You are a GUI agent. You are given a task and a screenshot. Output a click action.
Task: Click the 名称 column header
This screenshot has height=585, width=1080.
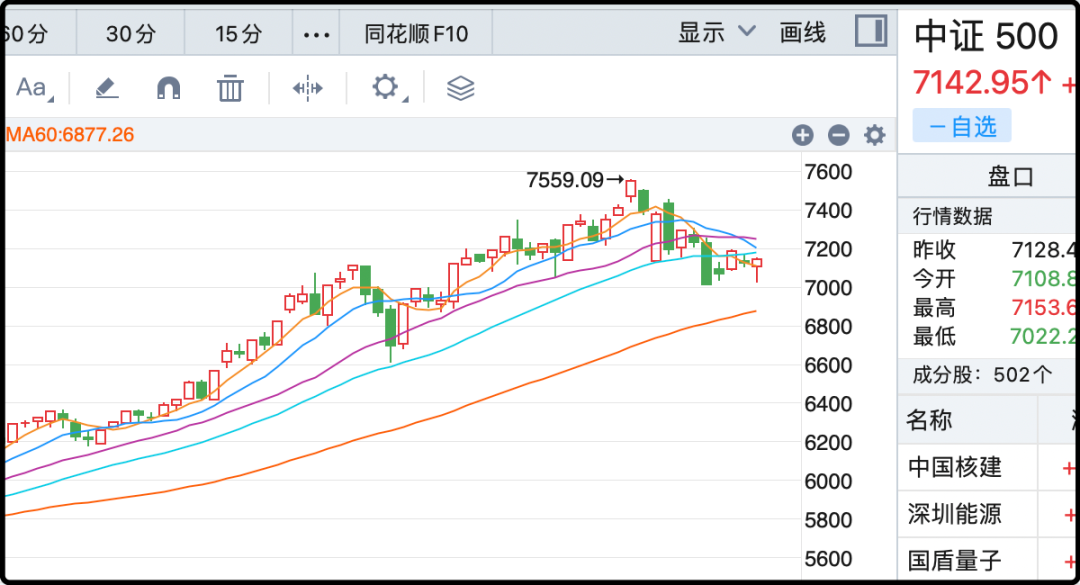tap(929, 420)
